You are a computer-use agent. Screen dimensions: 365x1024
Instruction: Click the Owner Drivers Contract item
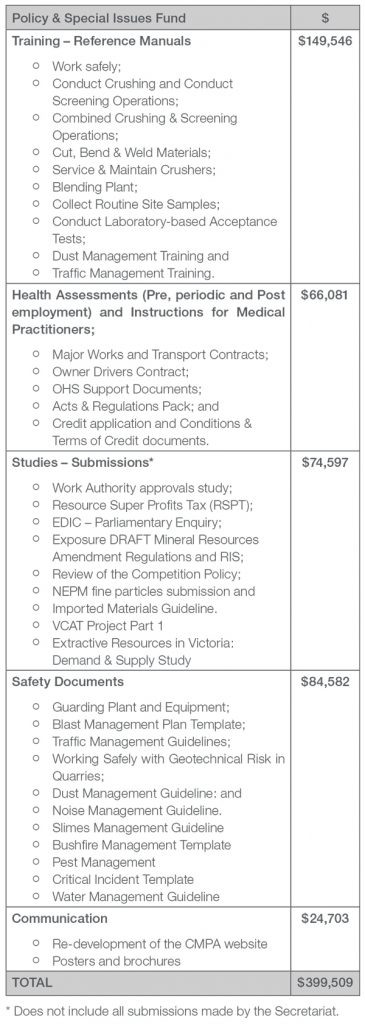(x=120, y=372)
